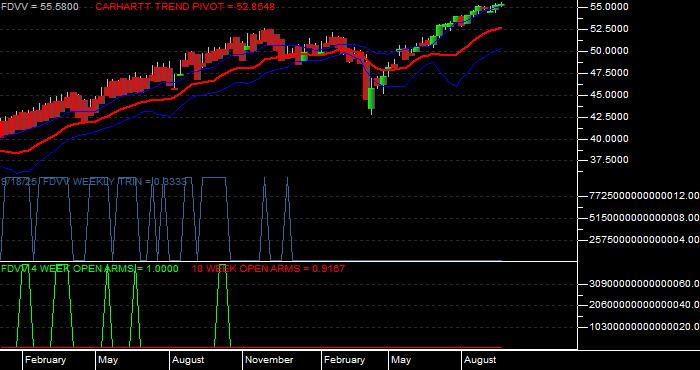
Task: Click the first February label on time axis
Action: click(x=45, y=360)
